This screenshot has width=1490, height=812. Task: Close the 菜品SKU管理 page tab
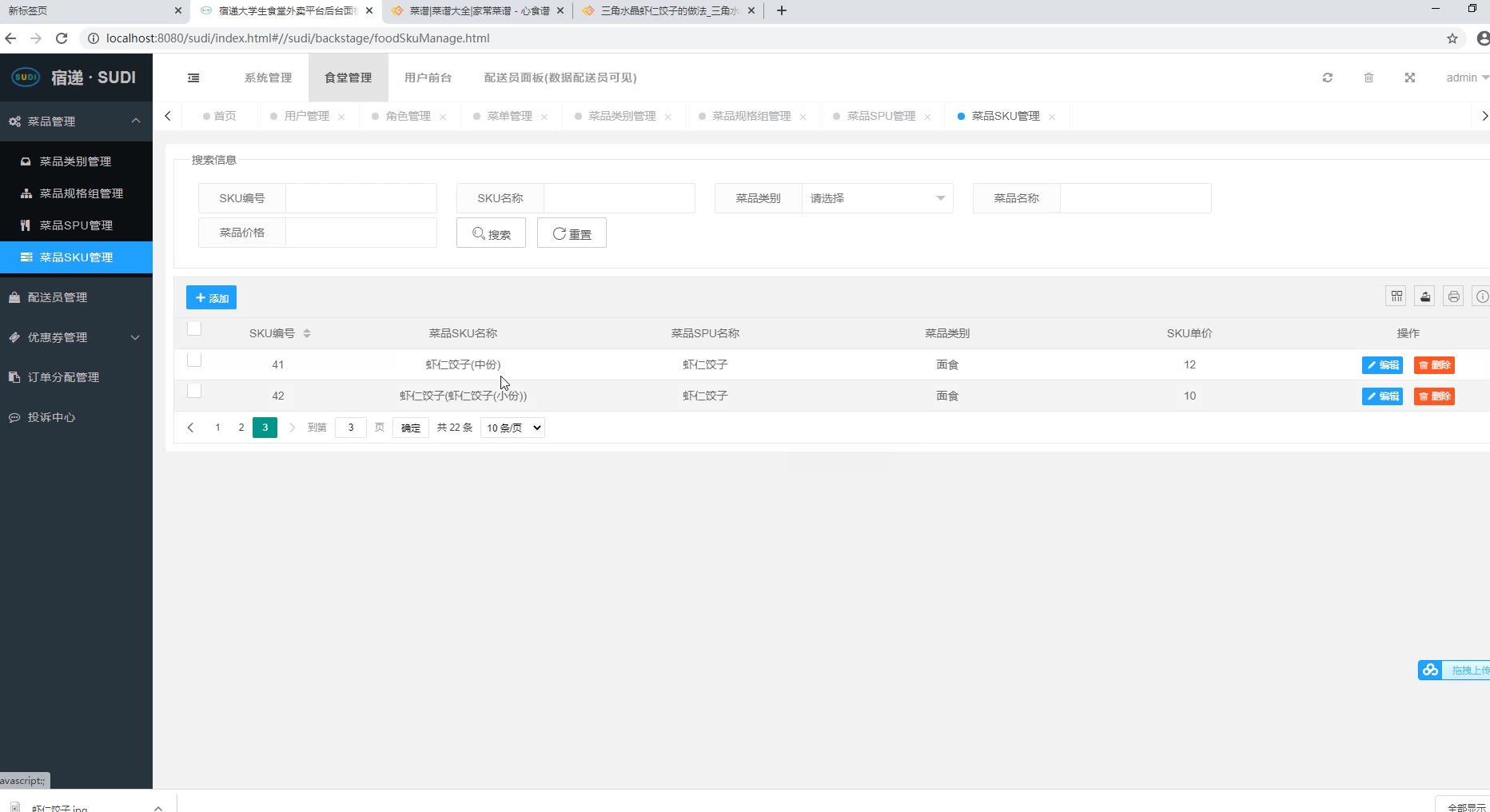(1052, 117)
